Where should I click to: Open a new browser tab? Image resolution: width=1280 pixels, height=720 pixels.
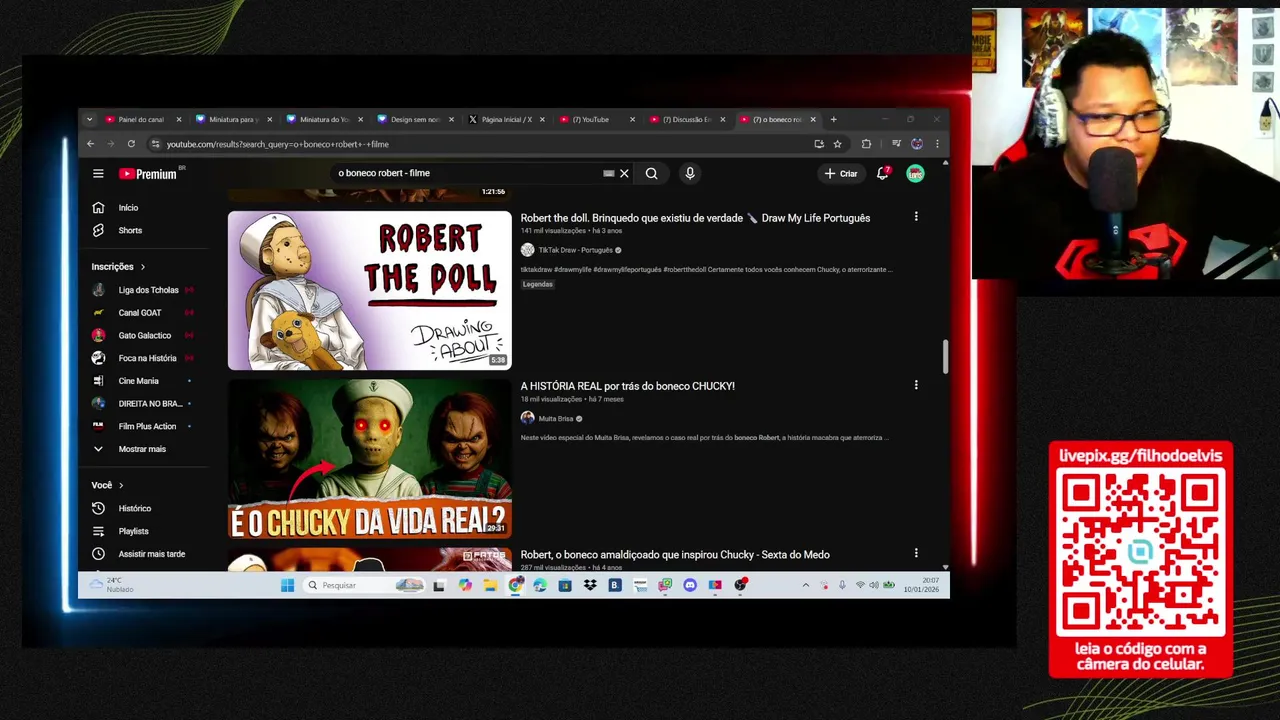tap(833, 119)
